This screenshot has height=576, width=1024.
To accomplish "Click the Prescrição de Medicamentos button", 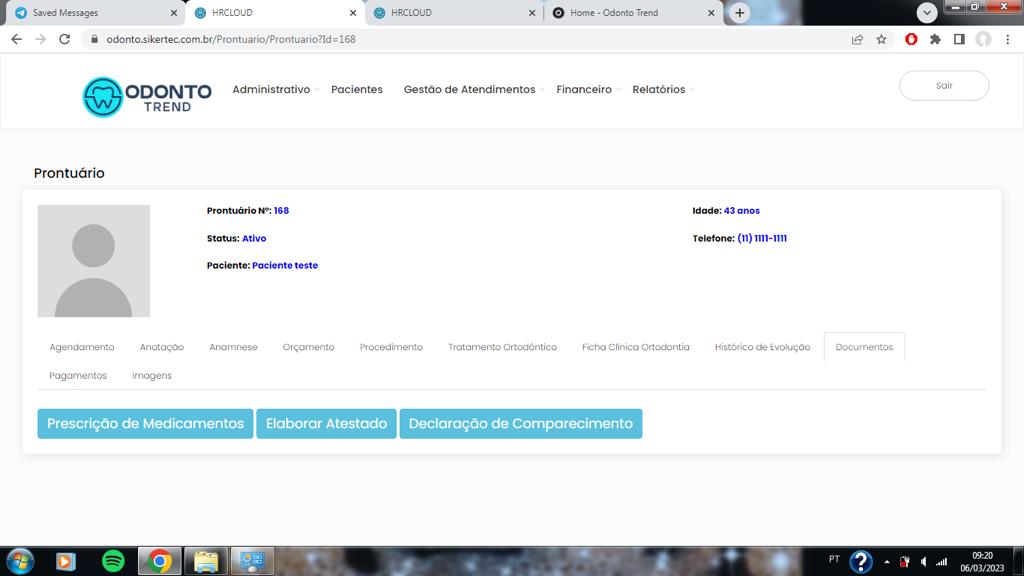I will tap(145, 423).
